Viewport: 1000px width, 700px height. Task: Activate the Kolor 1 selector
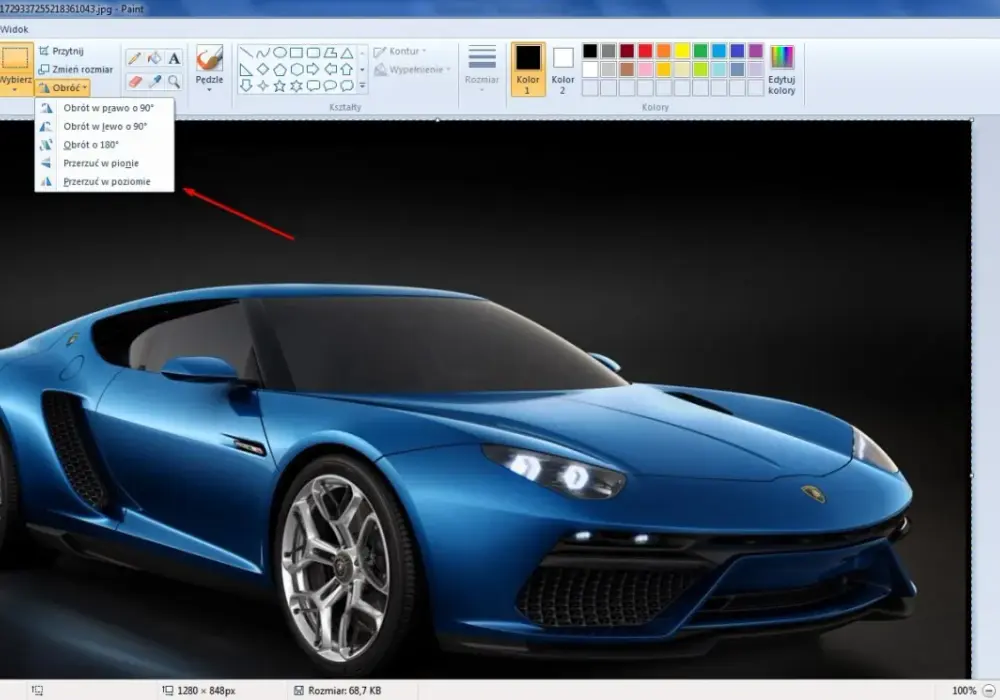[x=527, y=69]
